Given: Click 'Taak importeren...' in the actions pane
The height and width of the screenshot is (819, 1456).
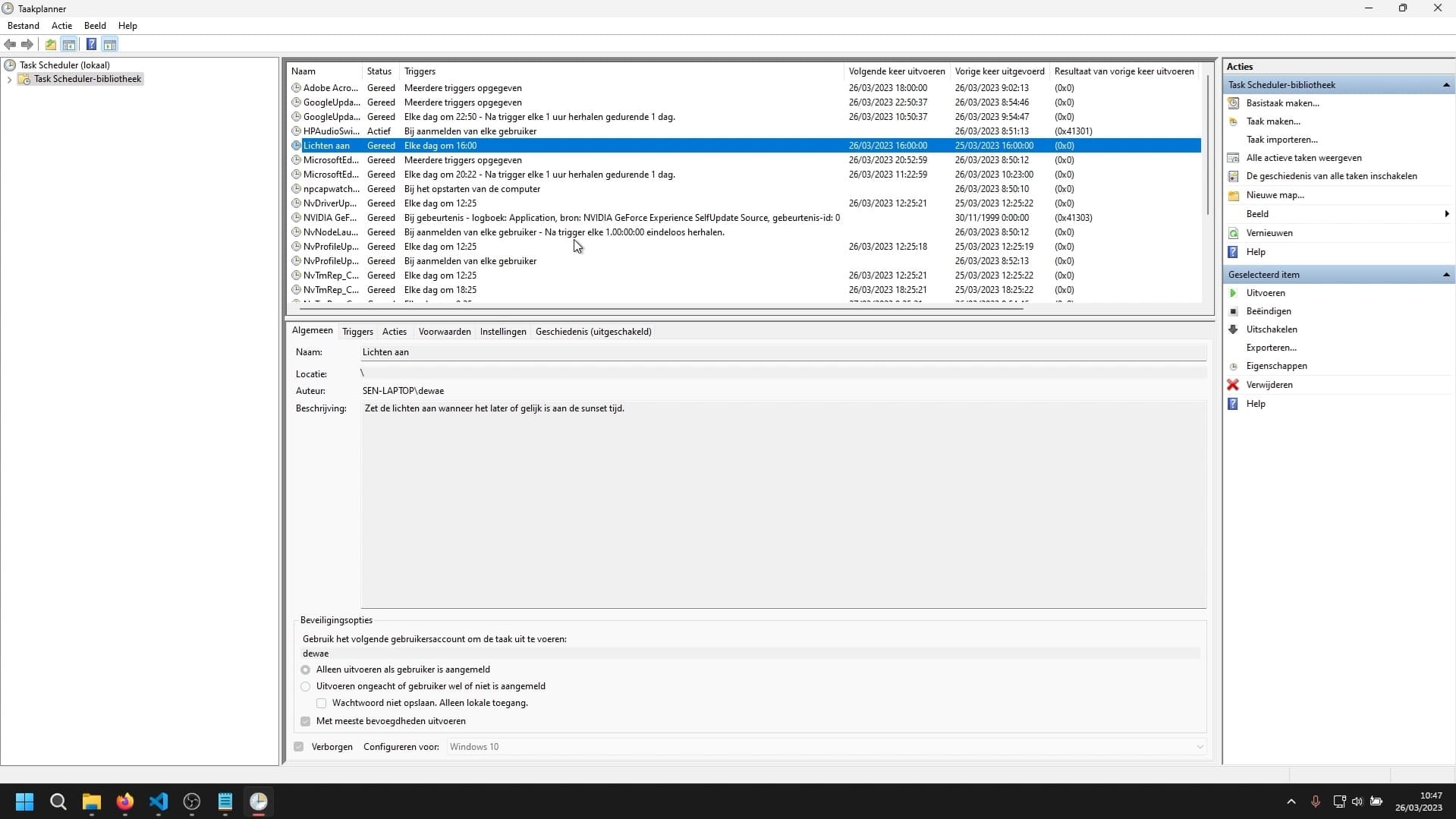Looking at the screenshot, I should [x=1281, y=140].
